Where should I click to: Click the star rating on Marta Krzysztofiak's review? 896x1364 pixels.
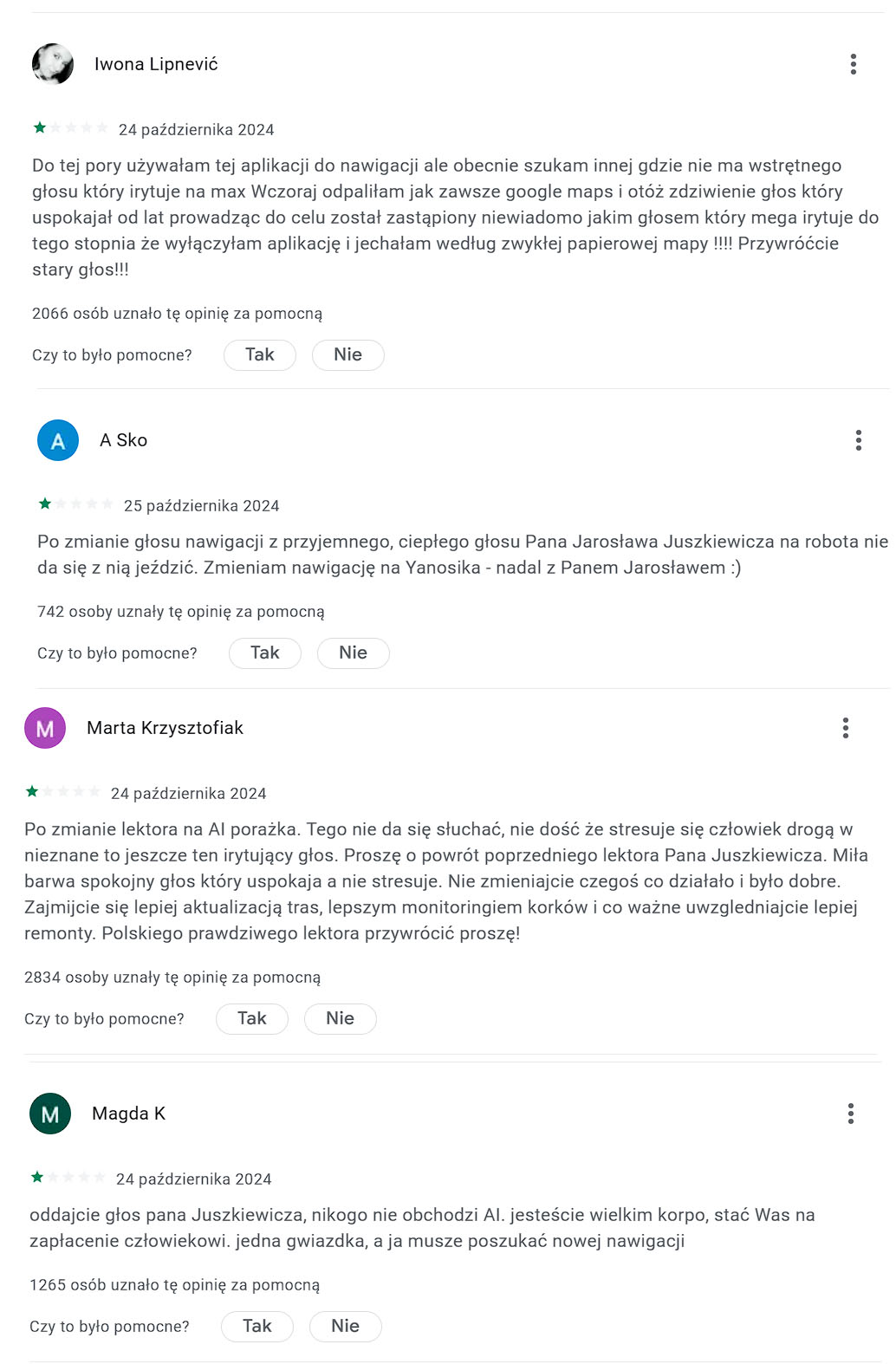(62, 791)
